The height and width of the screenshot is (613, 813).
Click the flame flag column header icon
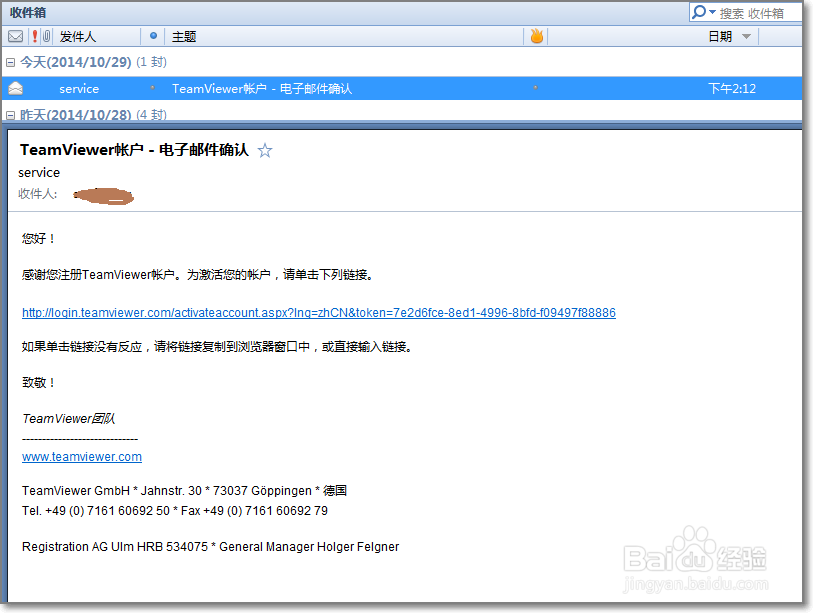[x=536, y=36]
